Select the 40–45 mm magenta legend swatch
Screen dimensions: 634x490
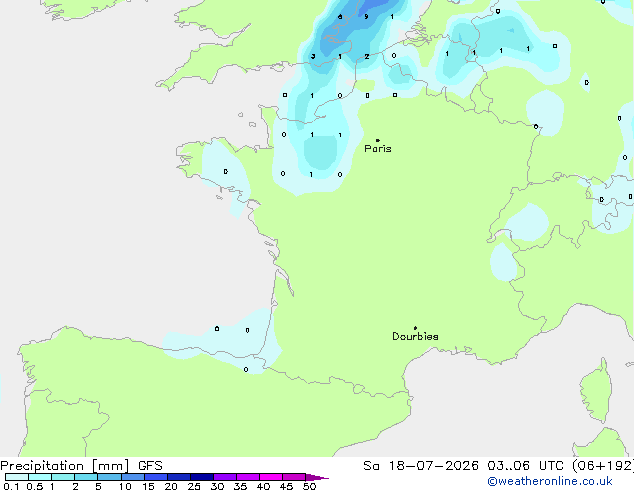point(271,477)
